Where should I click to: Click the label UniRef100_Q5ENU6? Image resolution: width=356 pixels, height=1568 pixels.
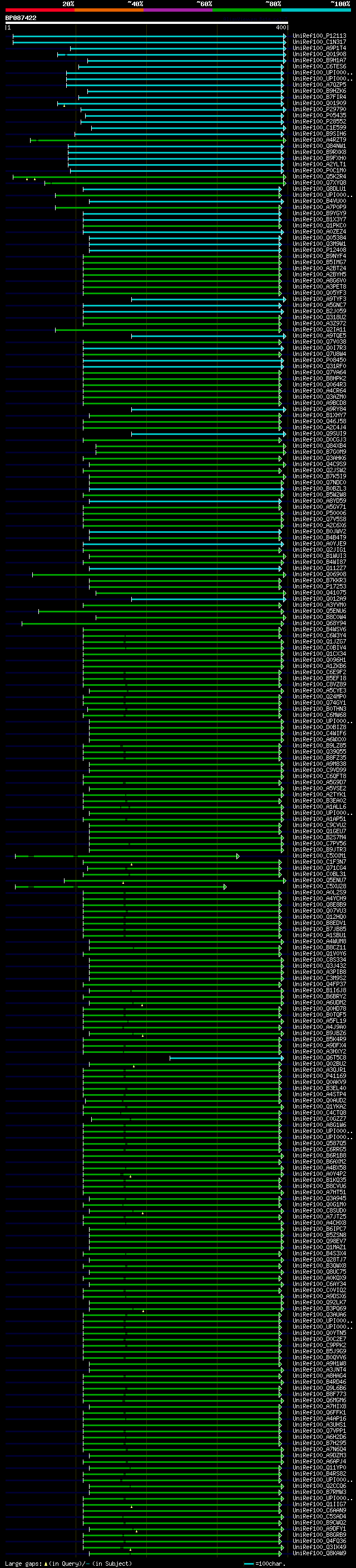coord(319,611)
